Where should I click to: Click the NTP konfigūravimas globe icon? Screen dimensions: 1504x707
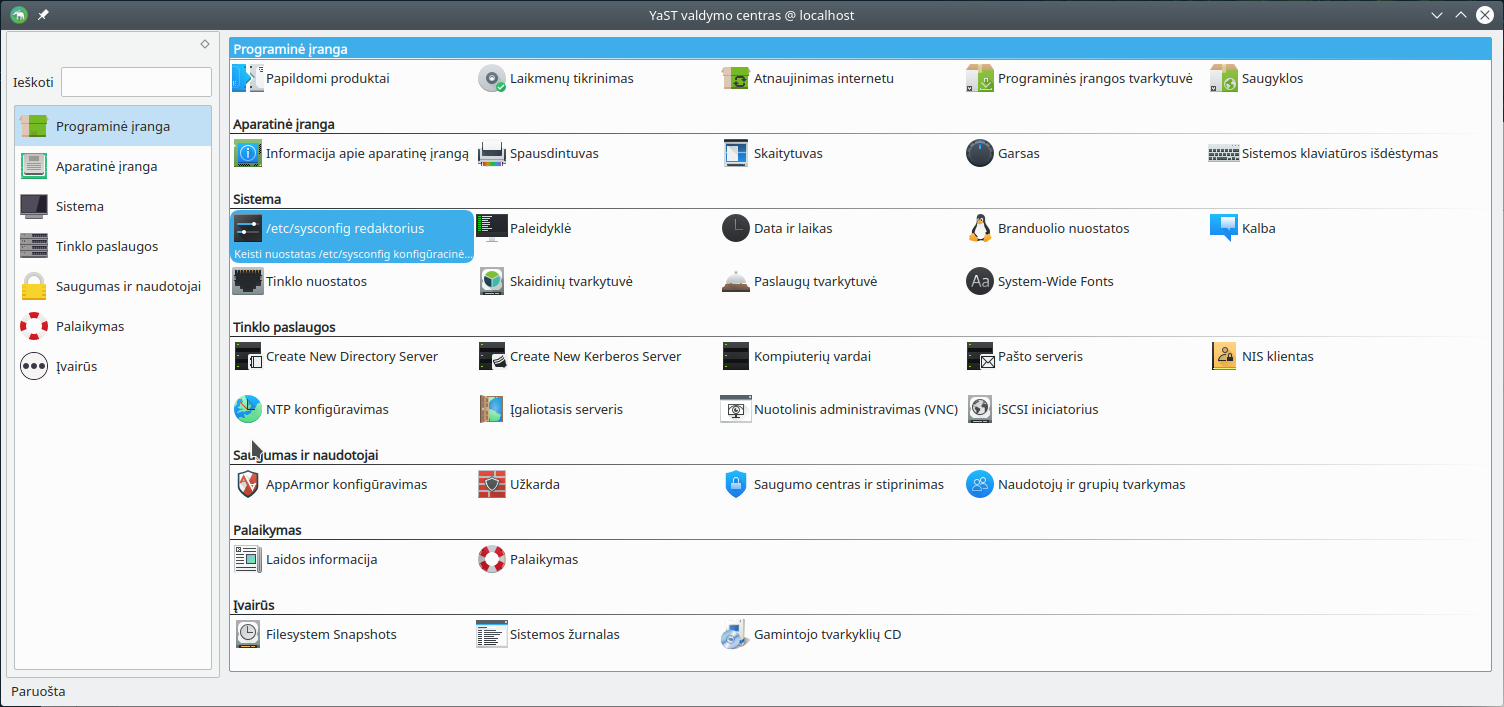(x=247, y=410)
